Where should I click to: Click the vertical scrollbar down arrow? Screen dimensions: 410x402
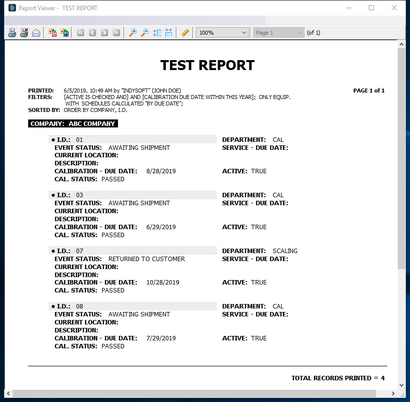[402, 385]
